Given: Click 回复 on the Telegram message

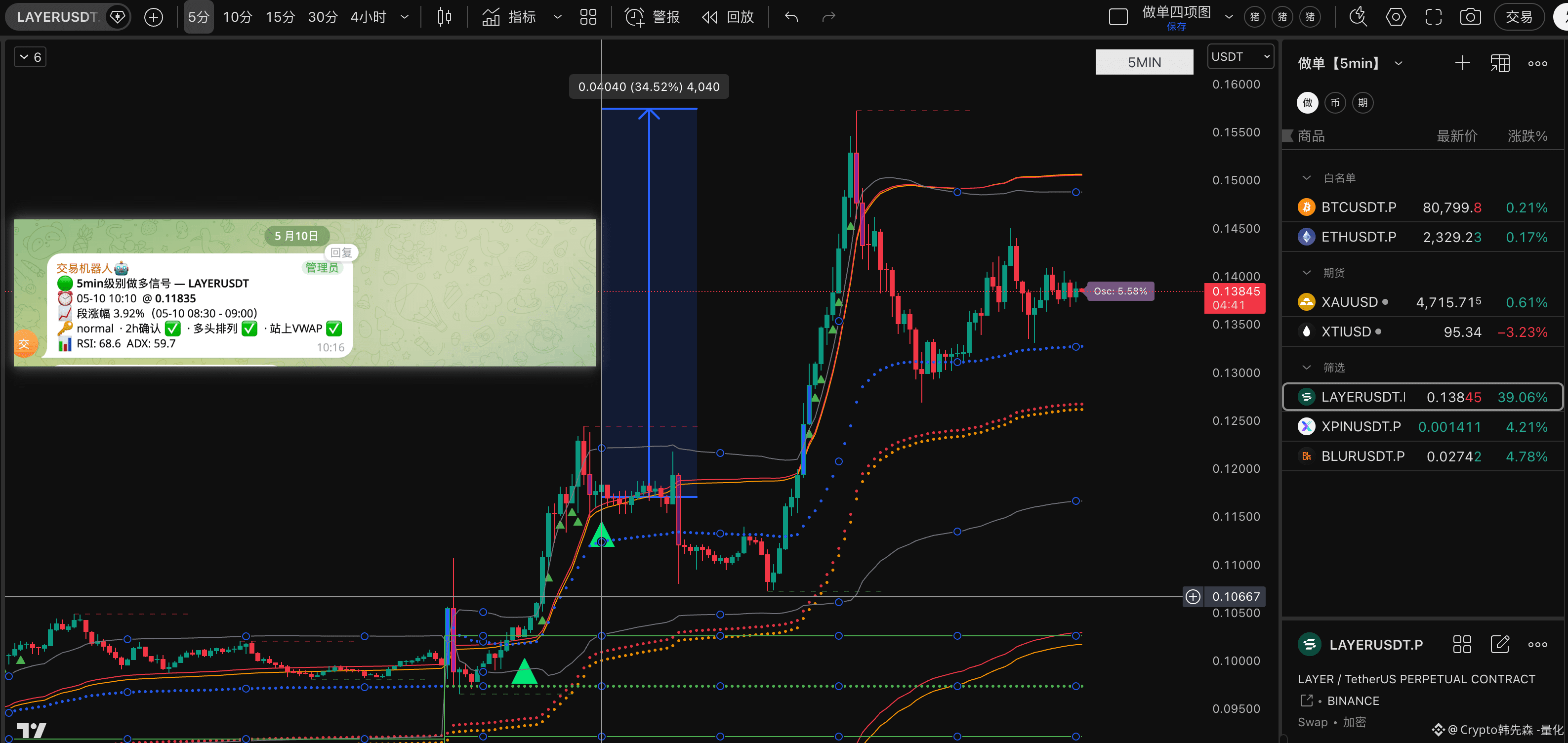Looking at the screenshot, I should point(341,252).
